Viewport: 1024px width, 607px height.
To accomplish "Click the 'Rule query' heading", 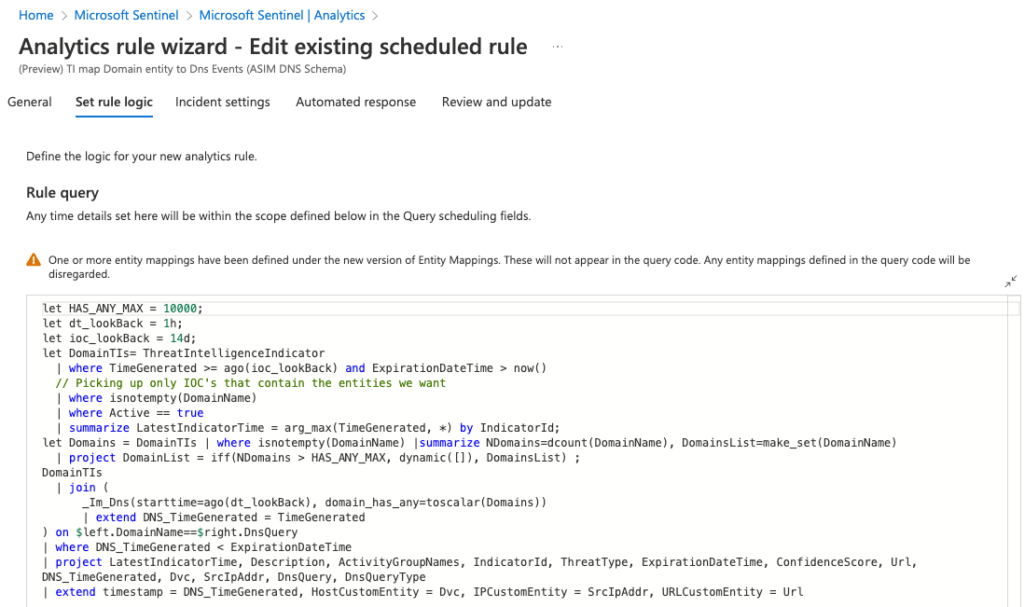I will click(x=62, y=193).
